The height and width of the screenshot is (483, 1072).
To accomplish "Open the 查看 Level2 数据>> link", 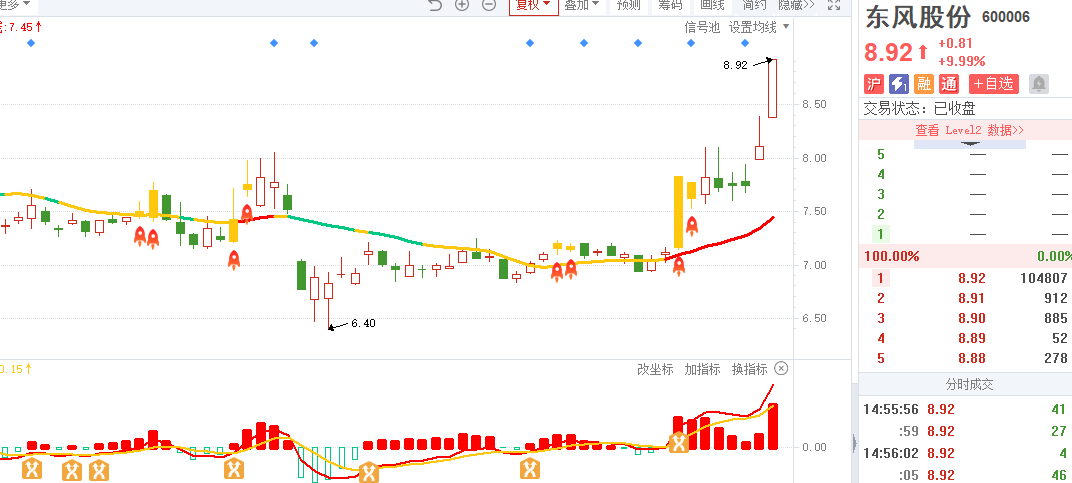I will pyautogui.click(x=969, y=130).
